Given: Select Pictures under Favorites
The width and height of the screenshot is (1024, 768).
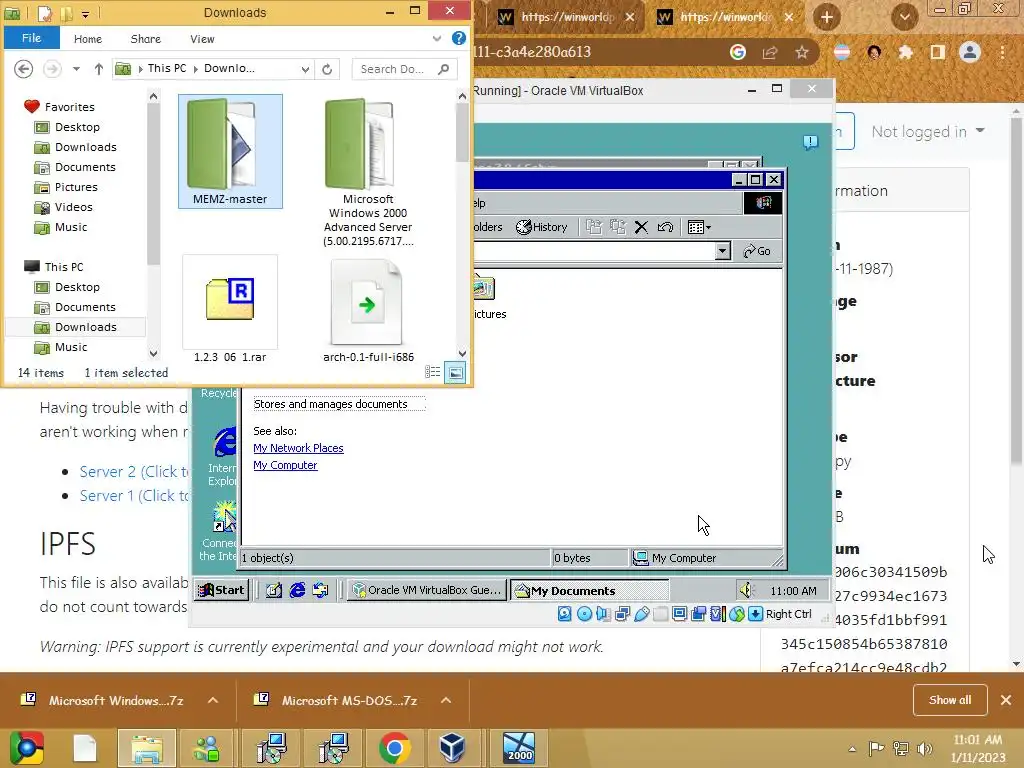Looking at the screenshot, I should point(76,187).
